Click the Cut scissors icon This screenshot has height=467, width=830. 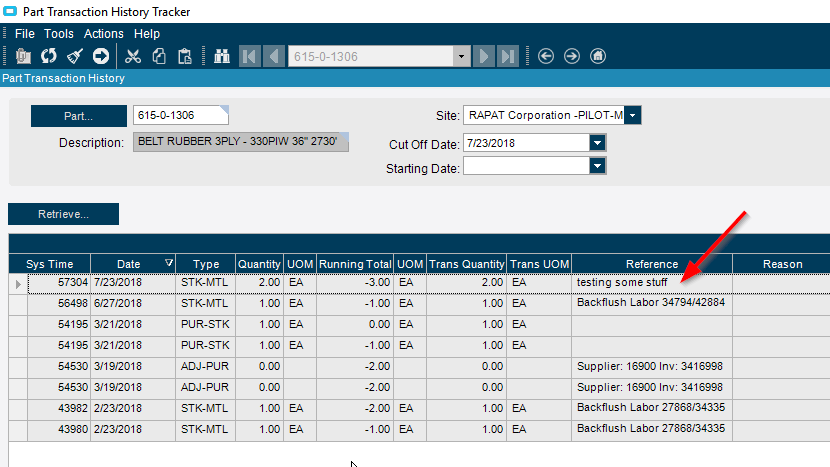[x=133, y=56]
